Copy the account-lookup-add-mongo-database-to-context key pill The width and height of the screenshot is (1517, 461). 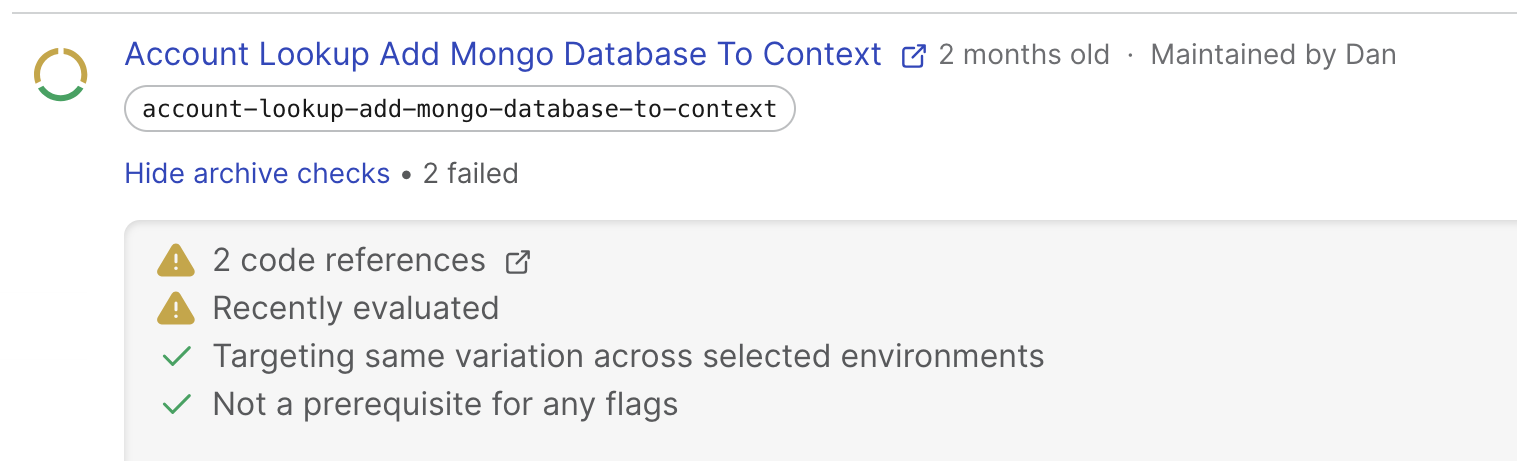(x=459, y=109)
